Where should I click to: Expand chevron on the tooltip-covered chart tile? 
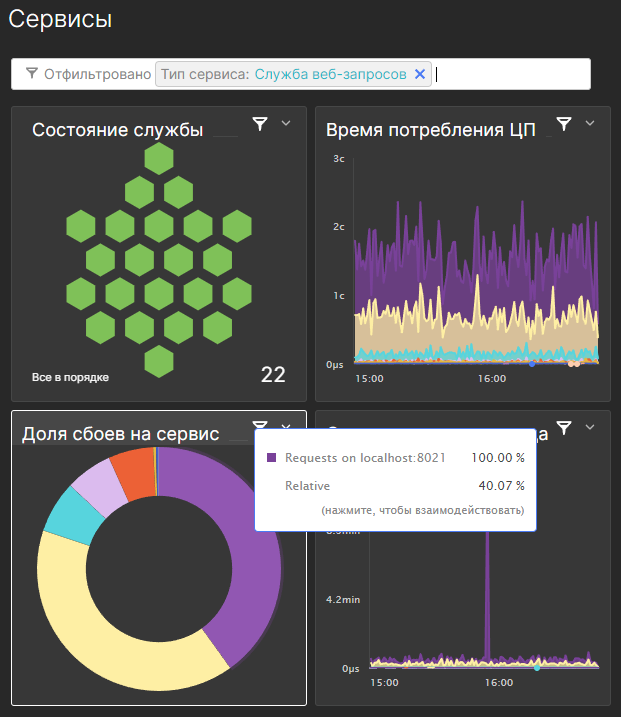(x=590, y=428)
